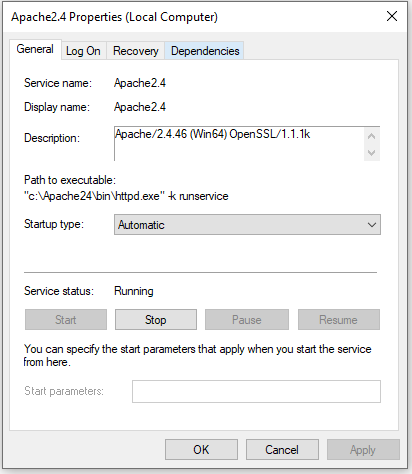Click the Apache2.4 service name value
Image resolution: width=412 pixels, height=474 pixels.
point(140,83)
